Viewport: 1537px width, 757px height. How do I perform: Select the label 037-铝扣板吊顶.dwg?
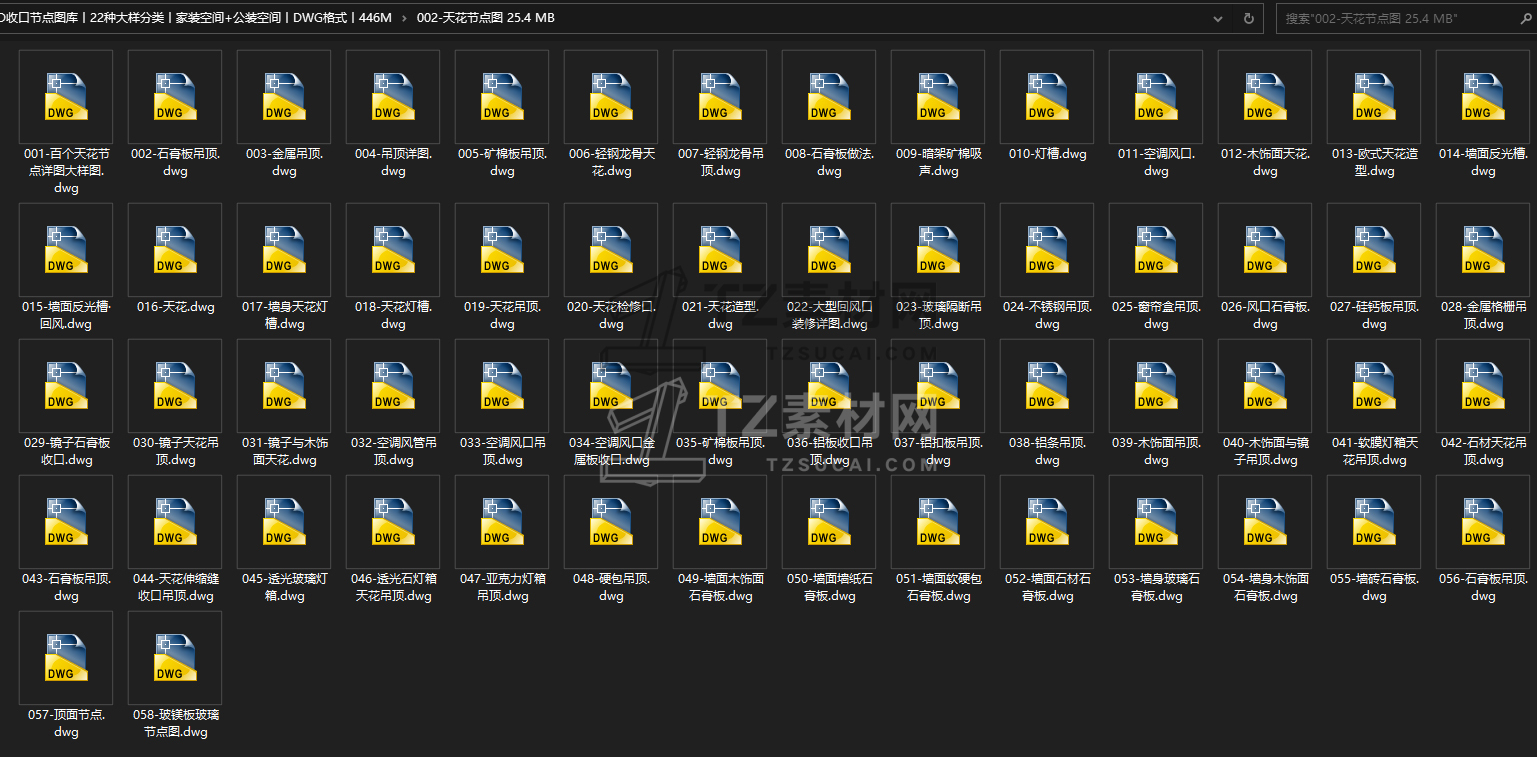tap(938, 452)
